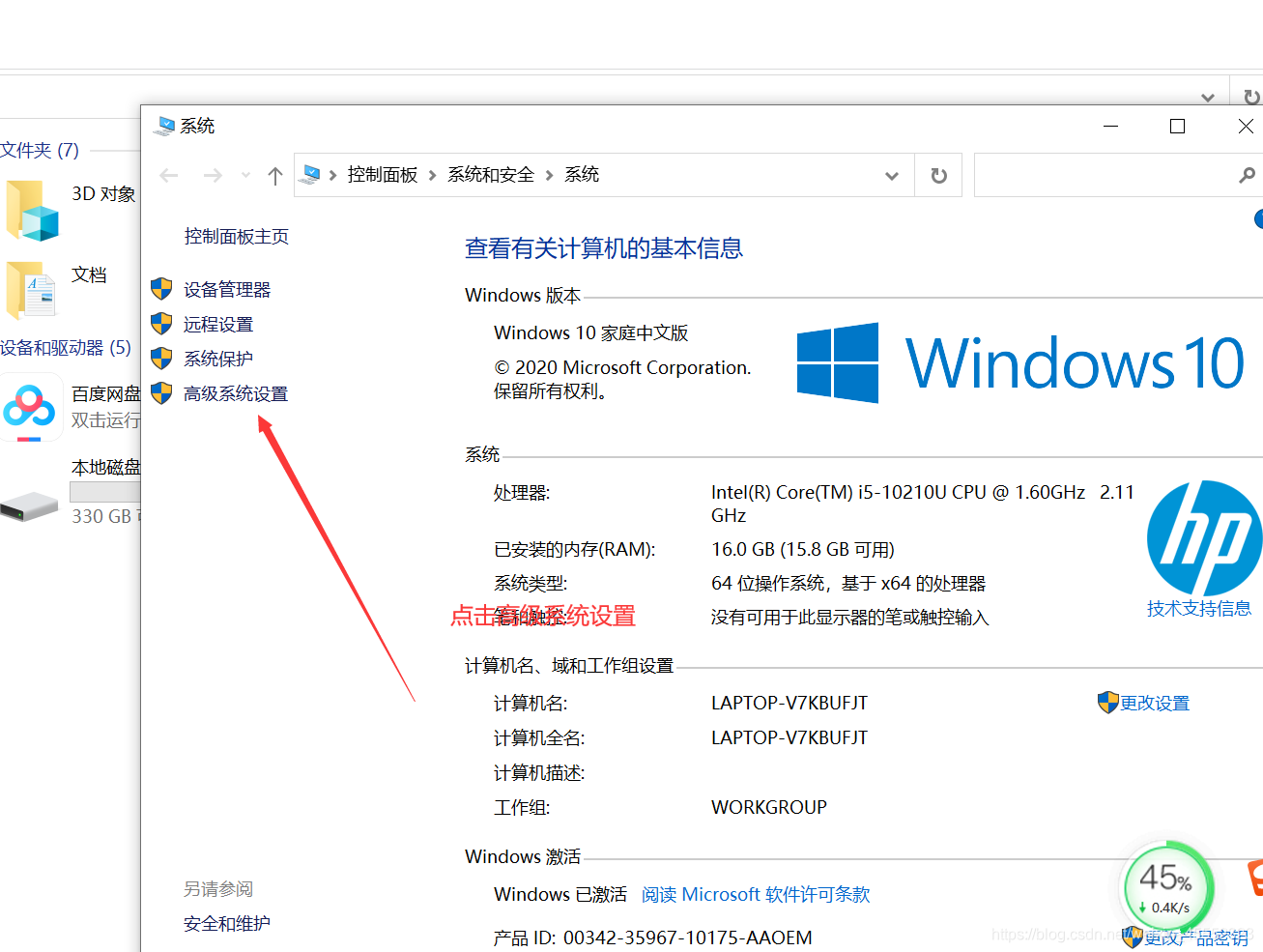This screenshot has height=952, width=1263.
Task: Click the product ID 00342-35967-10175-AAOEM
Action: pyautogui.click(x=688, y=938)
